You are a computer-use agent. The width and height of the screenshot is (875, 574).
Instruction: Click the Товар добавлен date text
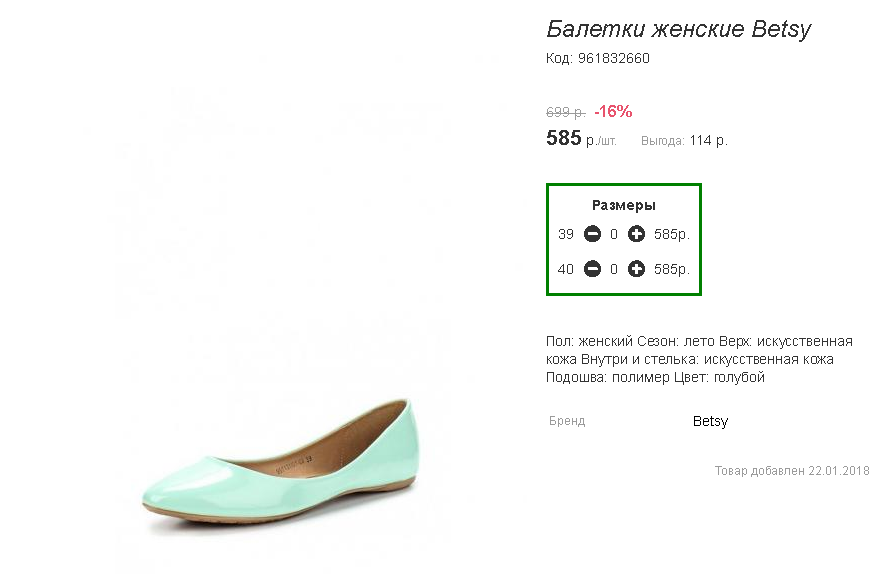point(792,471)
